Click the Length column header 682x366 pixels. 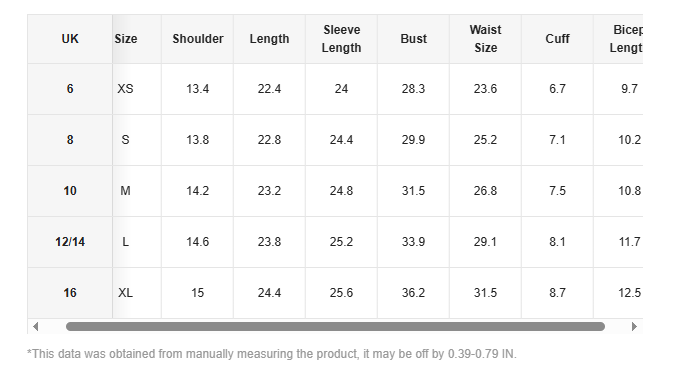269,39
